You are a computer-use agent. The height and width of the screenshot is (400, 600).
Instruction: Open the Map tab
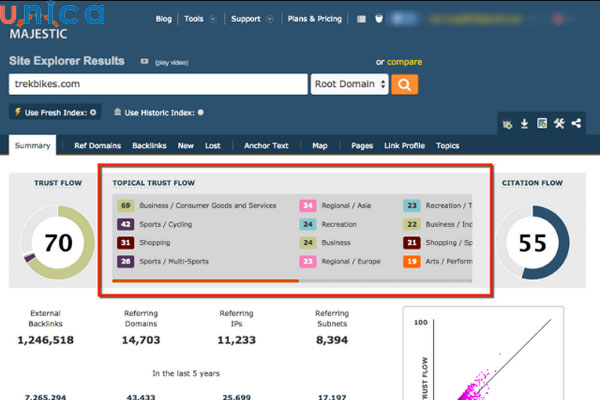320,146
